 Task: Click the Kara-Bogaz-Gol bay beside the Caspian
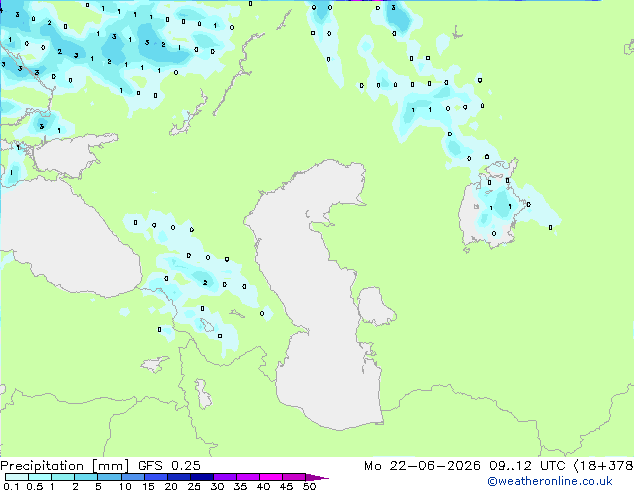pyautogui.click(x=375, y=306)
